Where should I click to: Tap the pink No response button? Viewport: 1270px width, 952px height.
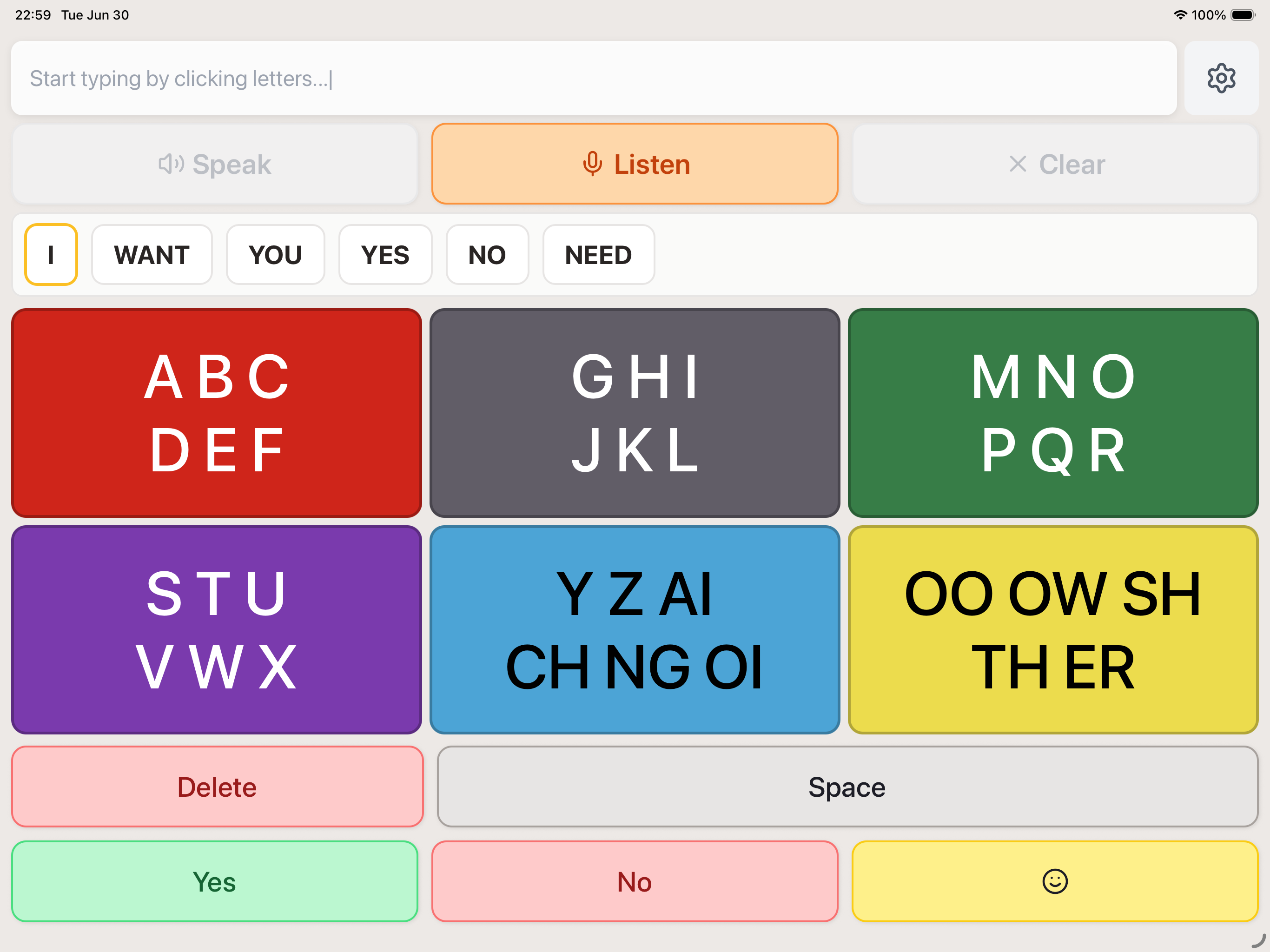635,881
